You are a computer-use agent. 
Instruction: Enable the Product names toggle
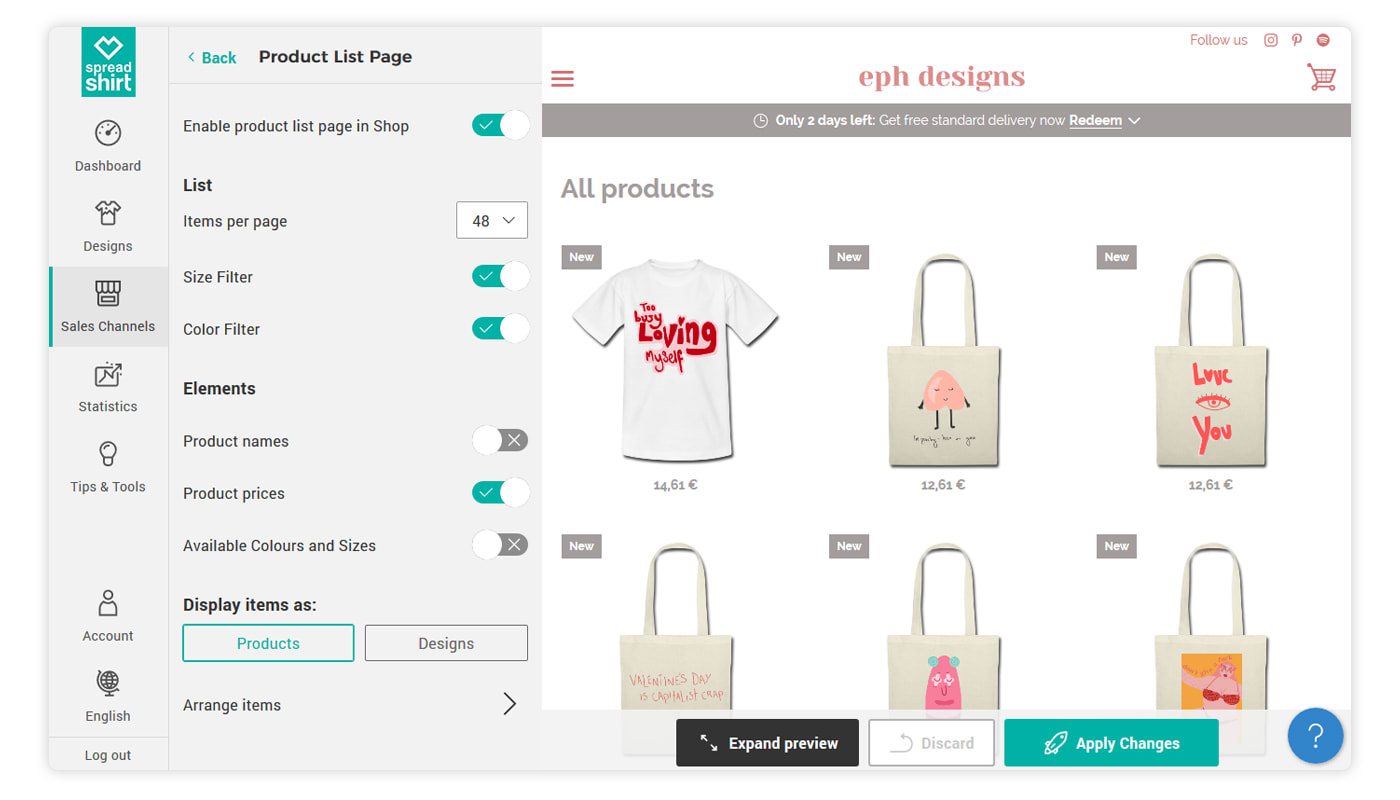pyautogui.click(x=500, y=441)
